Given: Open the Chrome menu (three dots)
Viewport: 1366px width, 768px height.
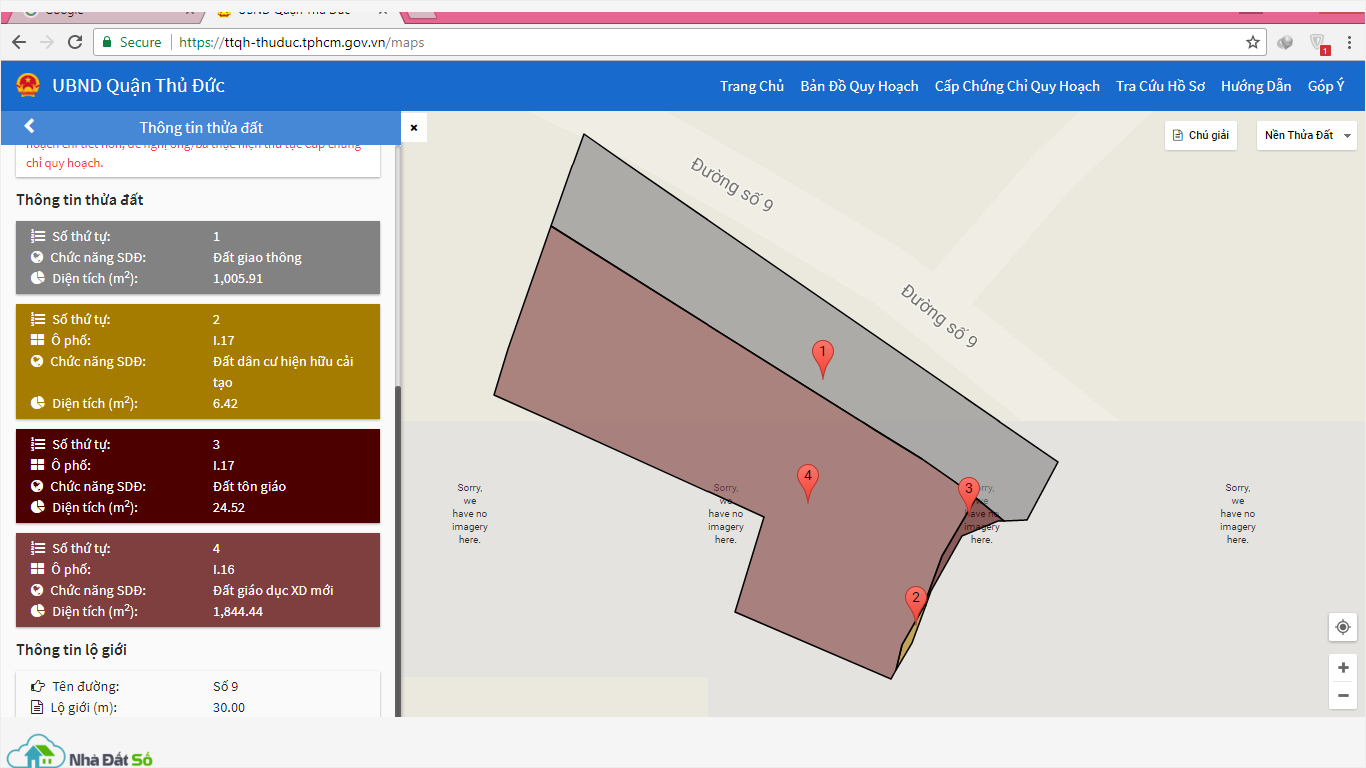Looking at the screenshot, I should click(1350, 42).
